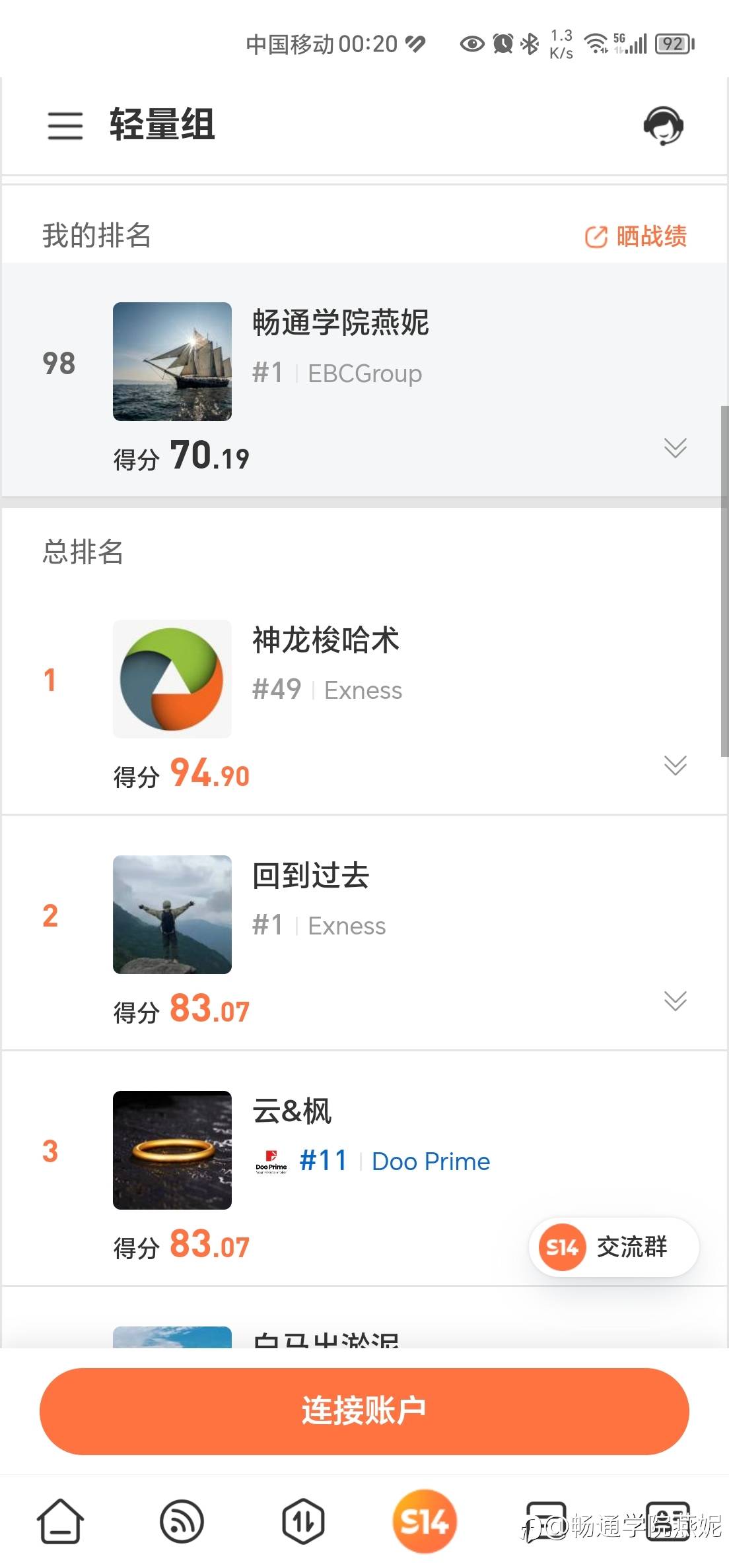Open 神龙梭哈术 avatar thumbnail
This screenshot has height=1568, width=729.
tap(172, 679)
